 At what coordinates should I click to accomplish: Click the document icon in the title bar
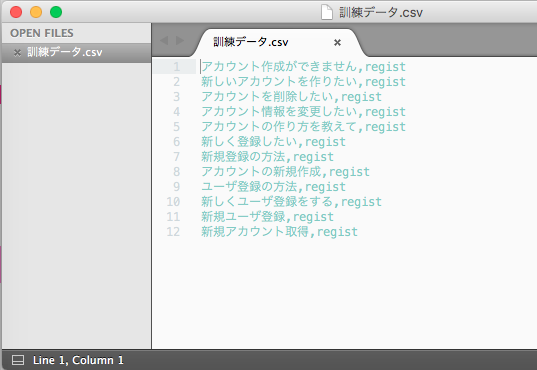[x=327, y=12]
